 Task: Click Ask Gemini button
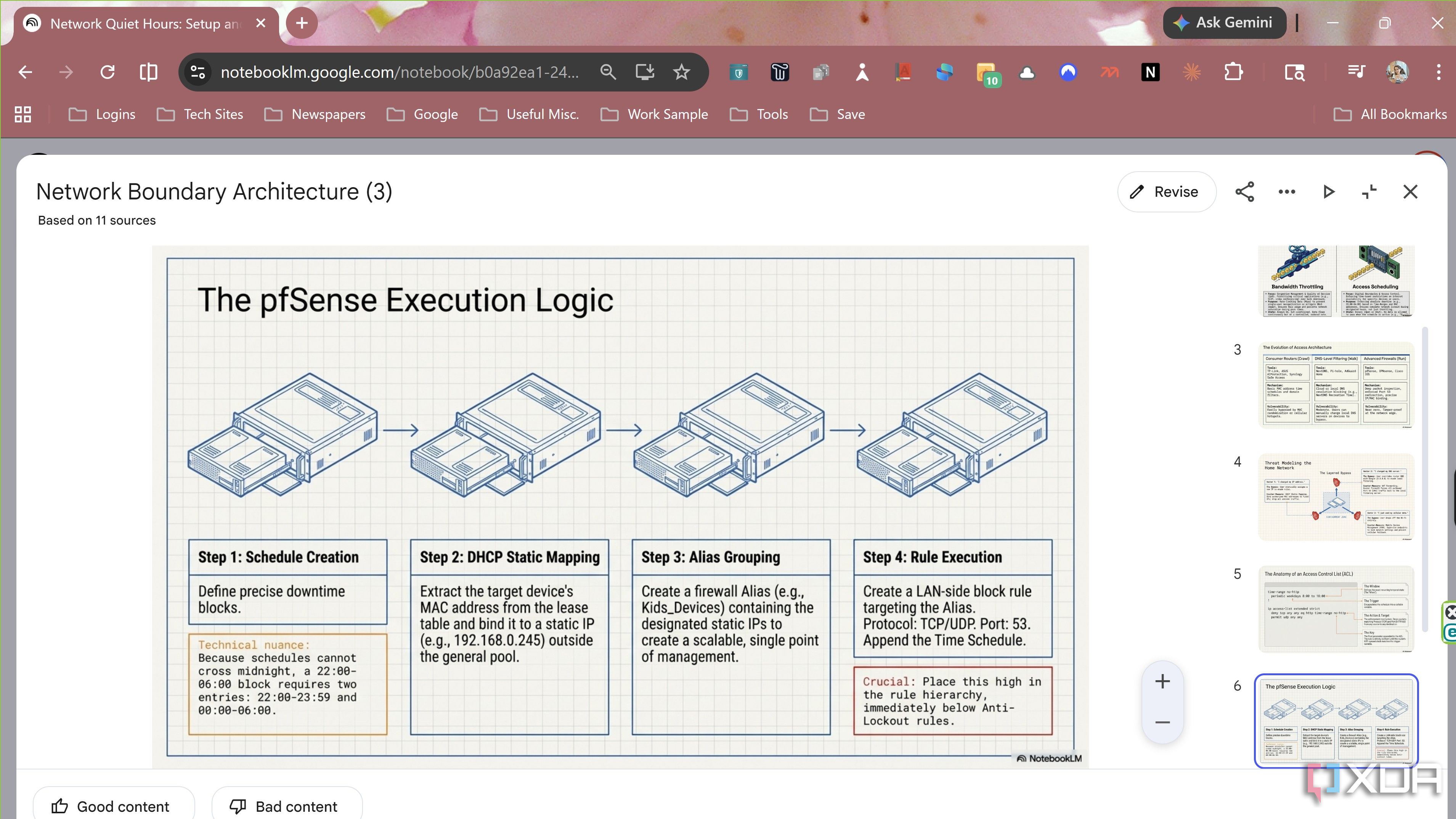(1224, 22)
